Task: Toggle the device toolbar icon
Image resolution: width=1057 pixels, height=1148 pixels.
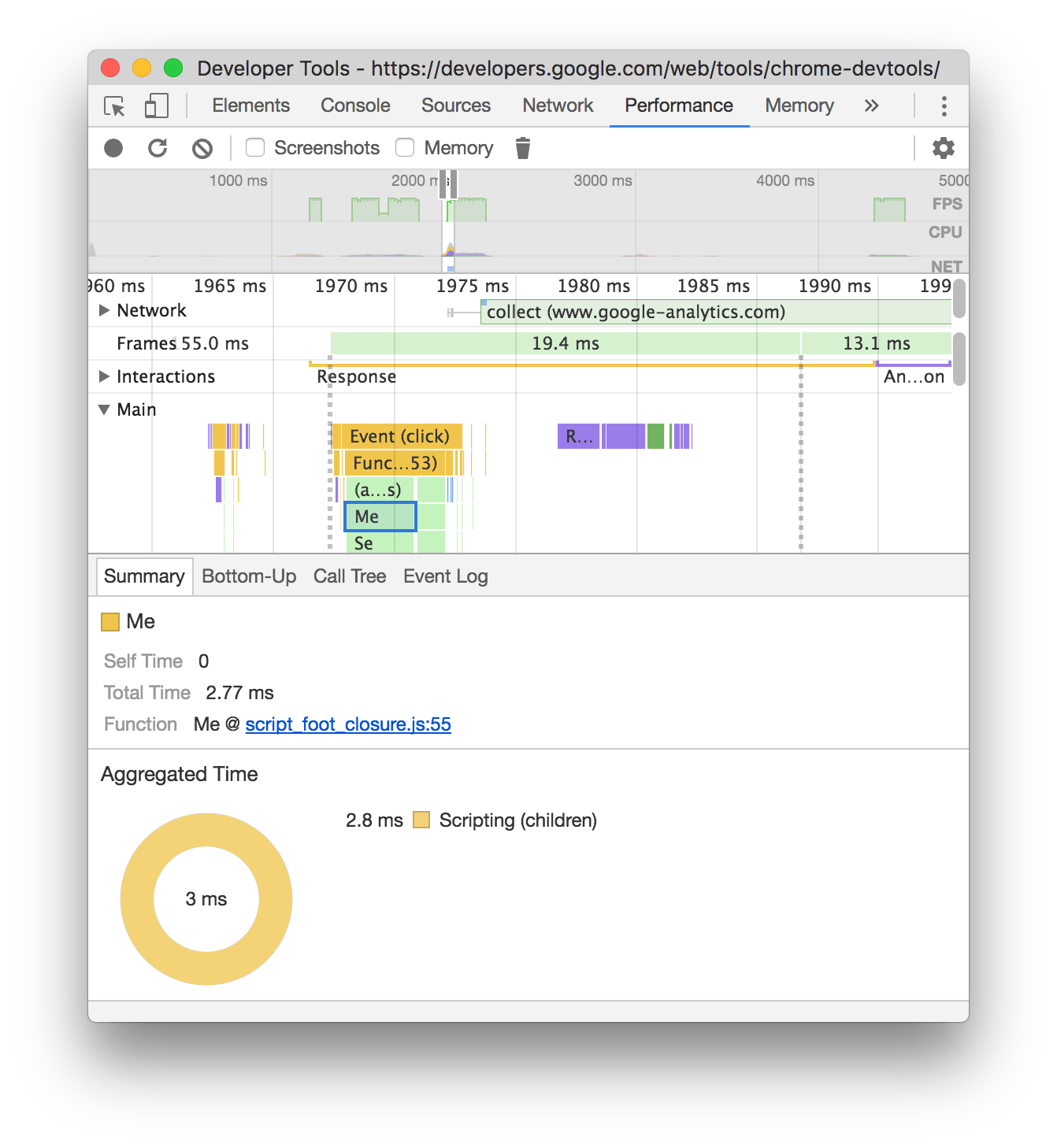Action: (157, 106)
